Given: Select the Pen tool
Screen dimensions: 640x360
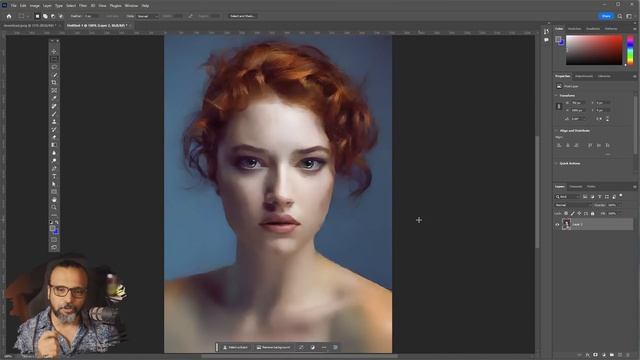Looking at the screenshot, I should (54, 169).
